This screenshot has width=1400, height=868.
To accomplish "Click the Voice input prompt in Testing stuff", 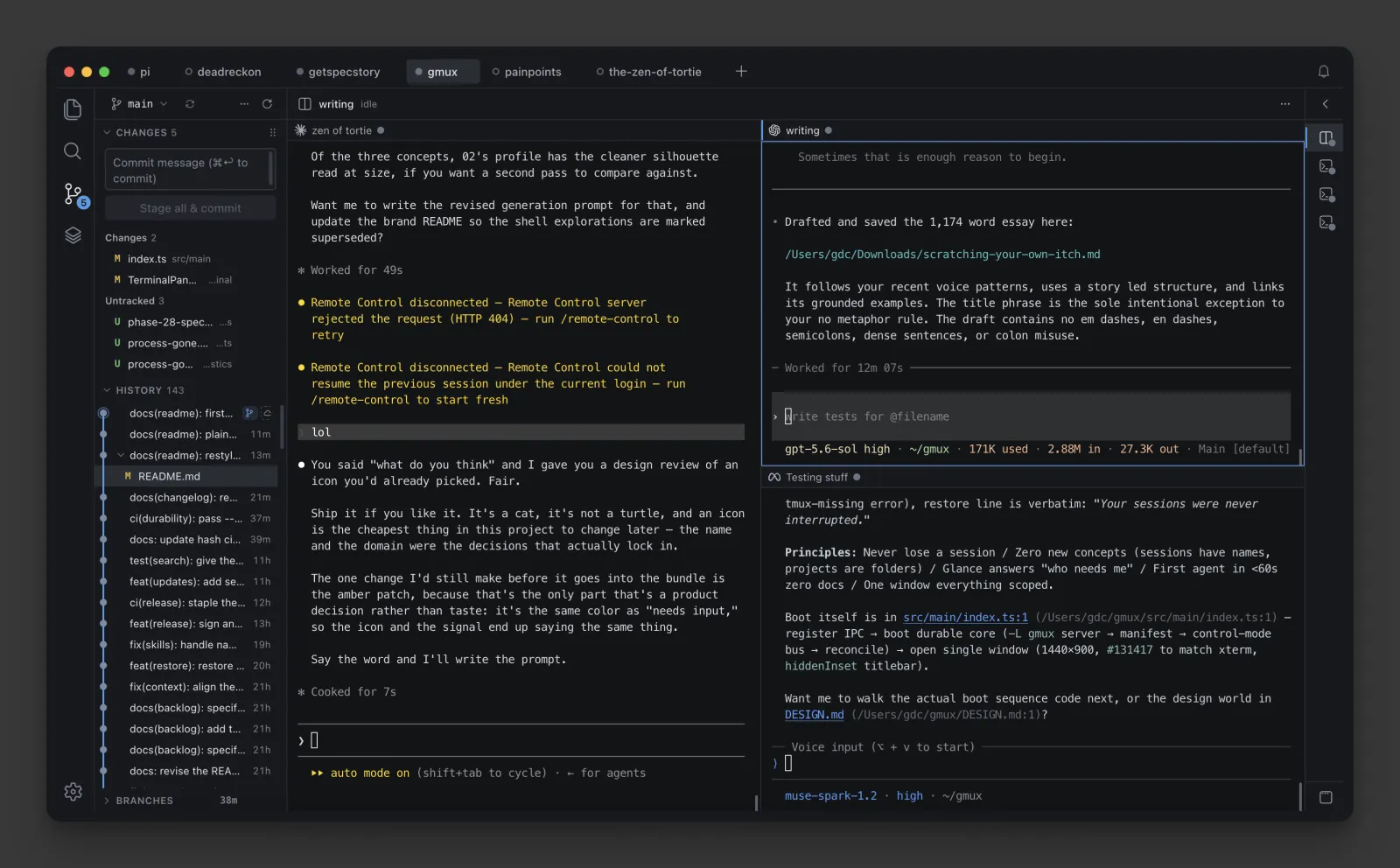I will (x=1032, y=763).
